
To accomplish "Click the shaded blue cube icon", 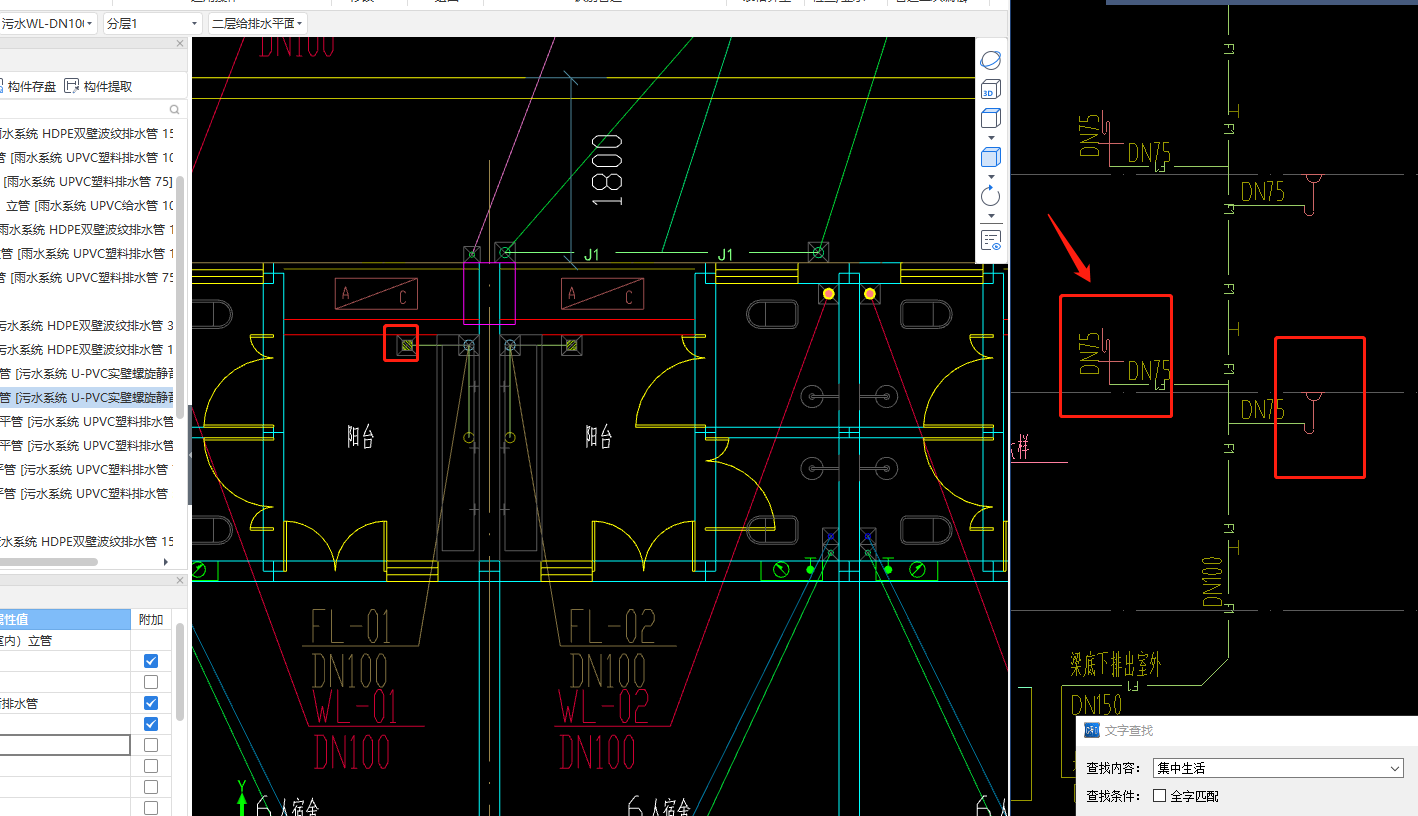I will (990, 157).
